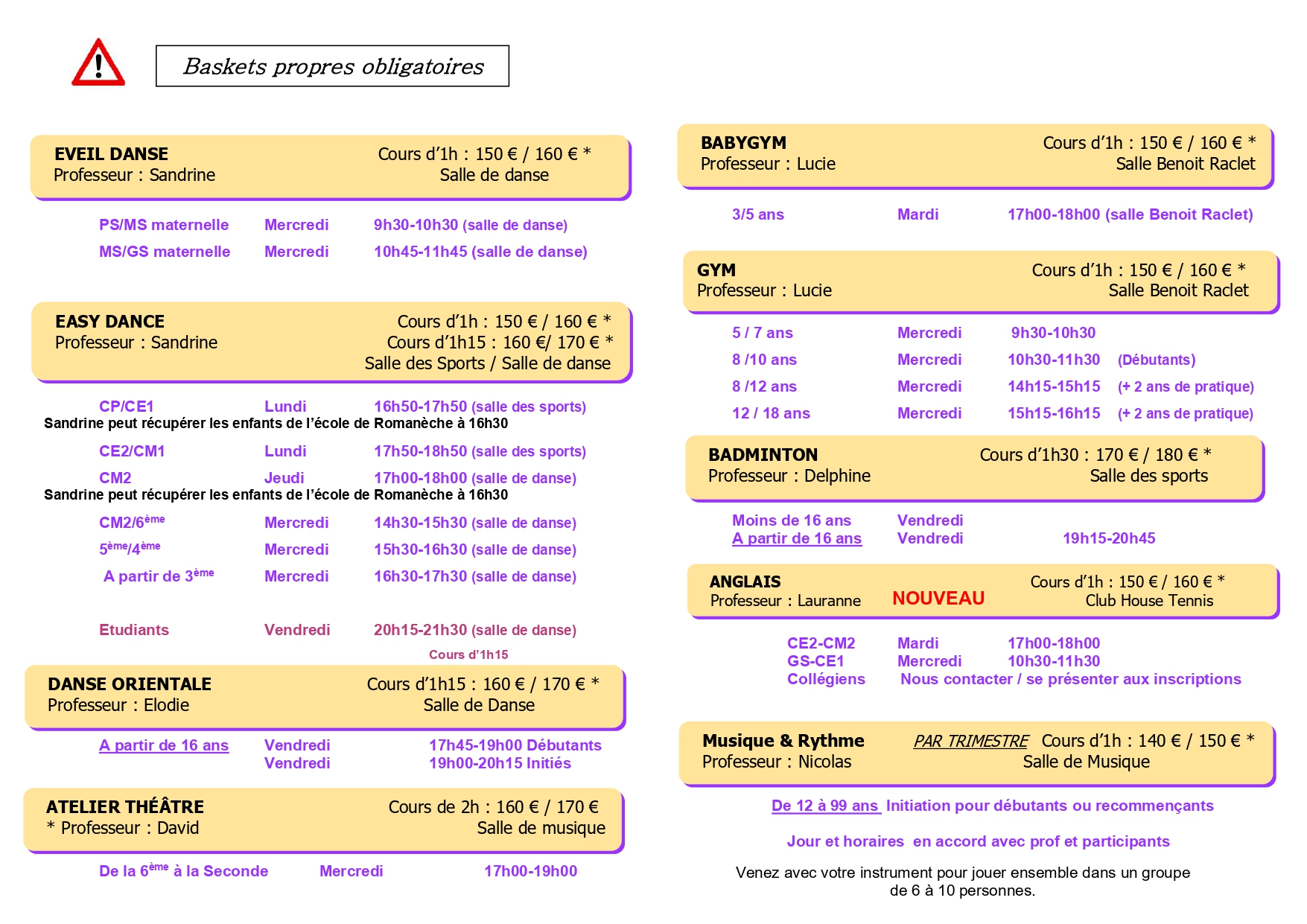Click the "Baskets propres obligatoires" boxed notice
The image size is (1307, 924).
click(332, 66)
